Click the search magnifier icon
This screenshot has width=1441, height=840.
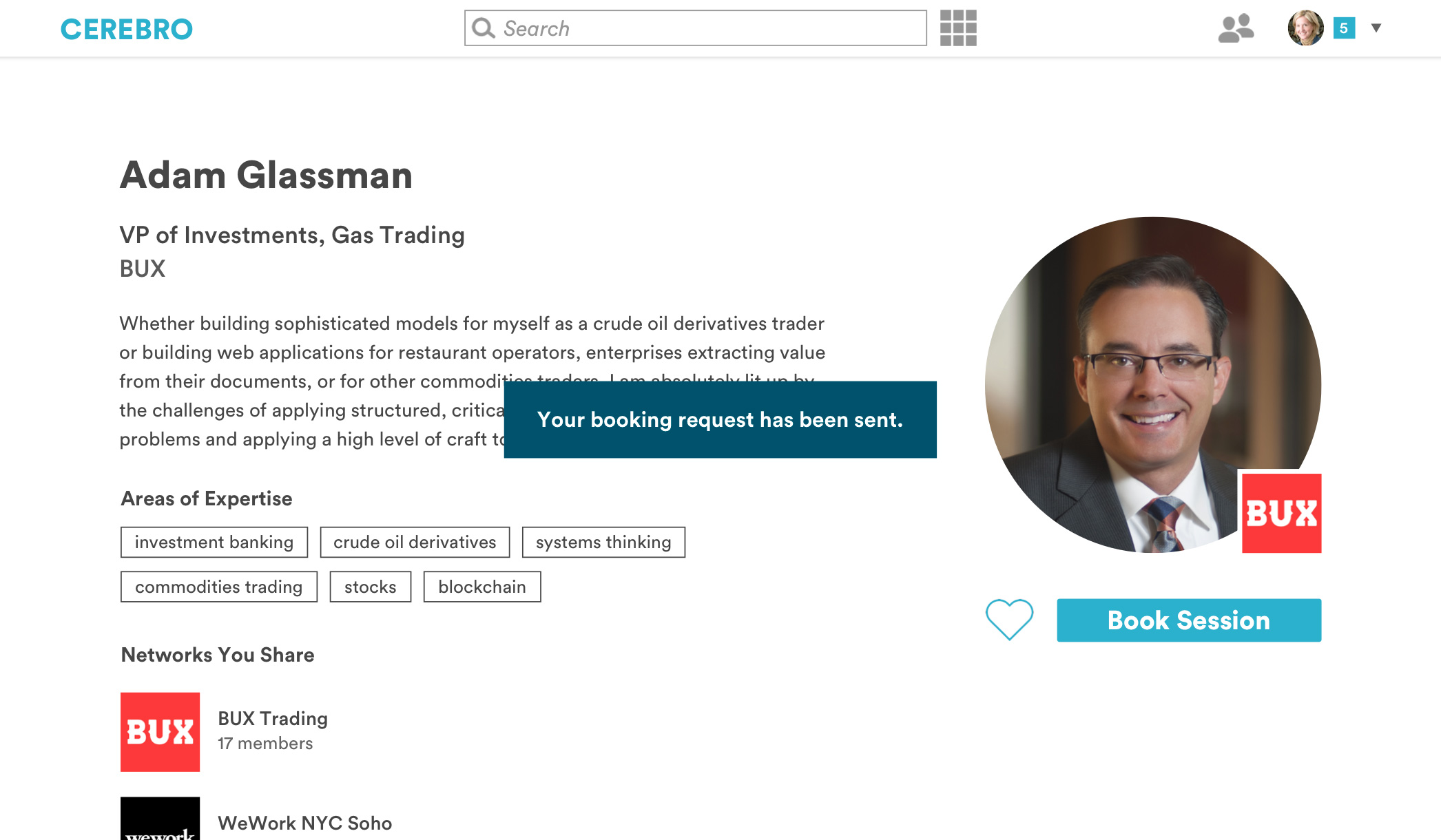point(484,28)
